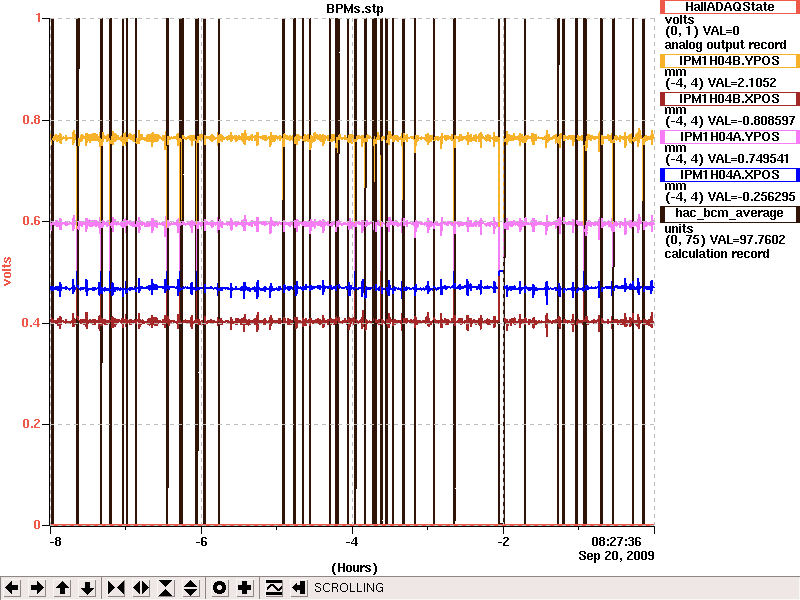Select the IPM1H04B.XPOS legend entry
Viewport: 800px width, 600px height.
[730, 98]
